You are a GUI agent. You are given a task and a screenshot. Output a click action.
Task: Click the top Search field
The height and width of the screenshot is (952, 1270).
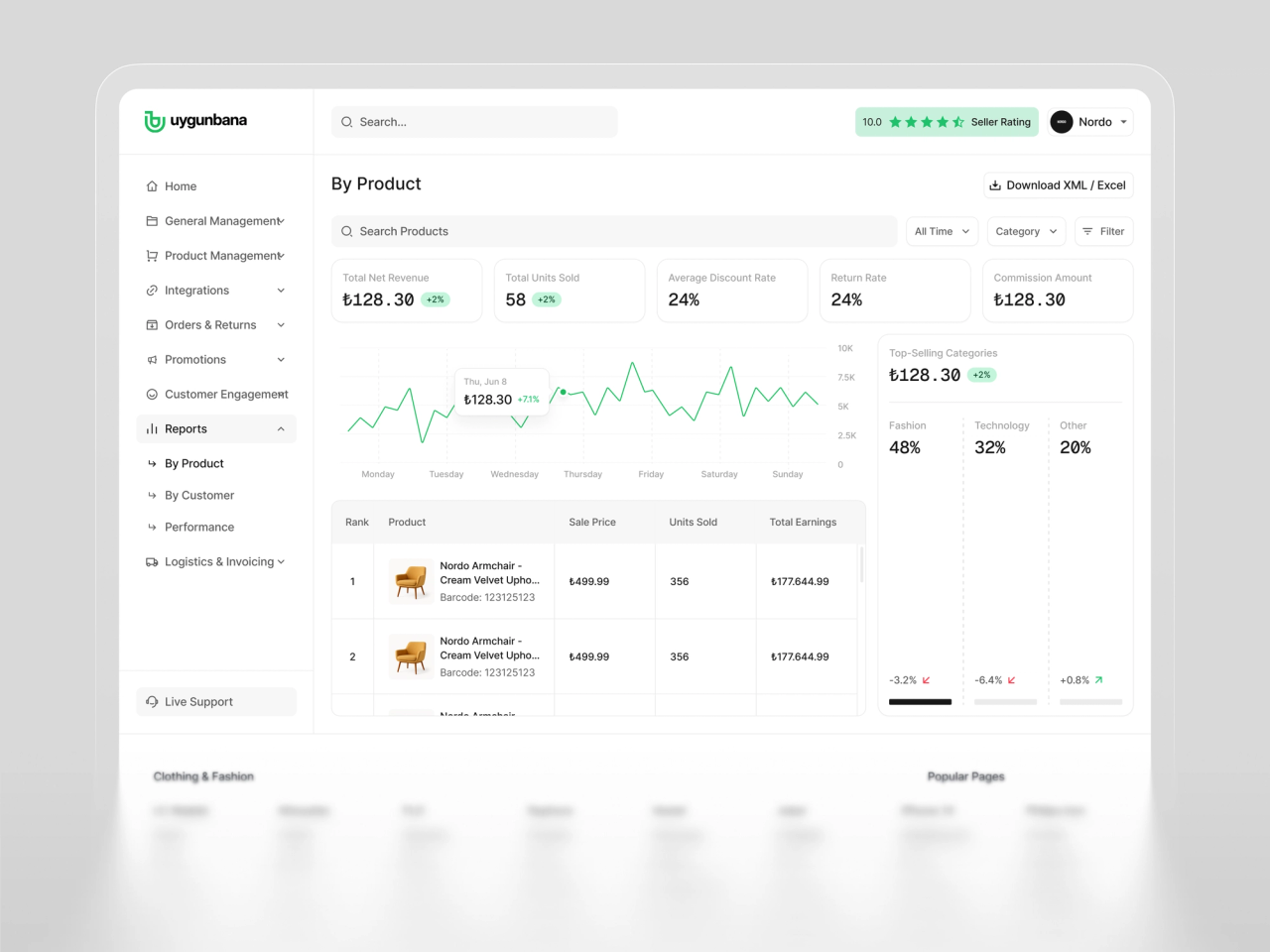(474, 122)
